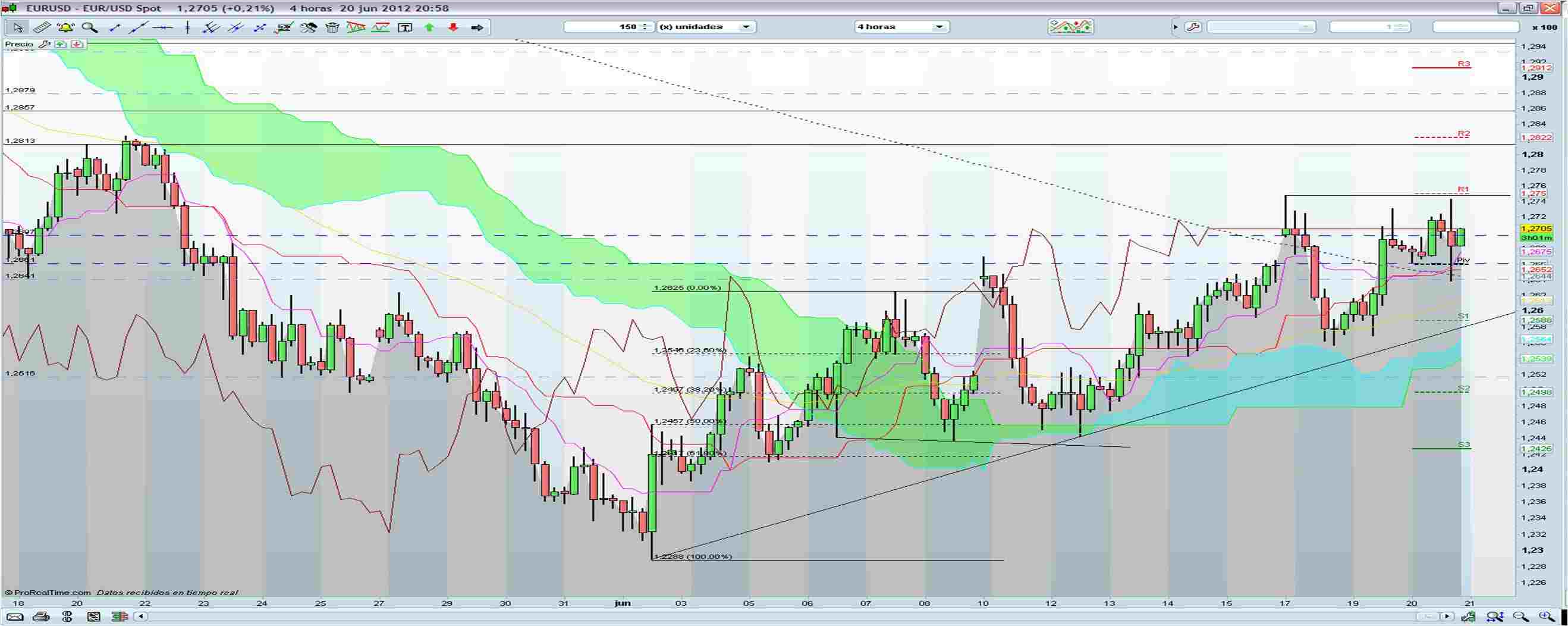Click the horizontal scrollbar left arrow
Screen dimensions: 1568x626
(x=140, y=616)
